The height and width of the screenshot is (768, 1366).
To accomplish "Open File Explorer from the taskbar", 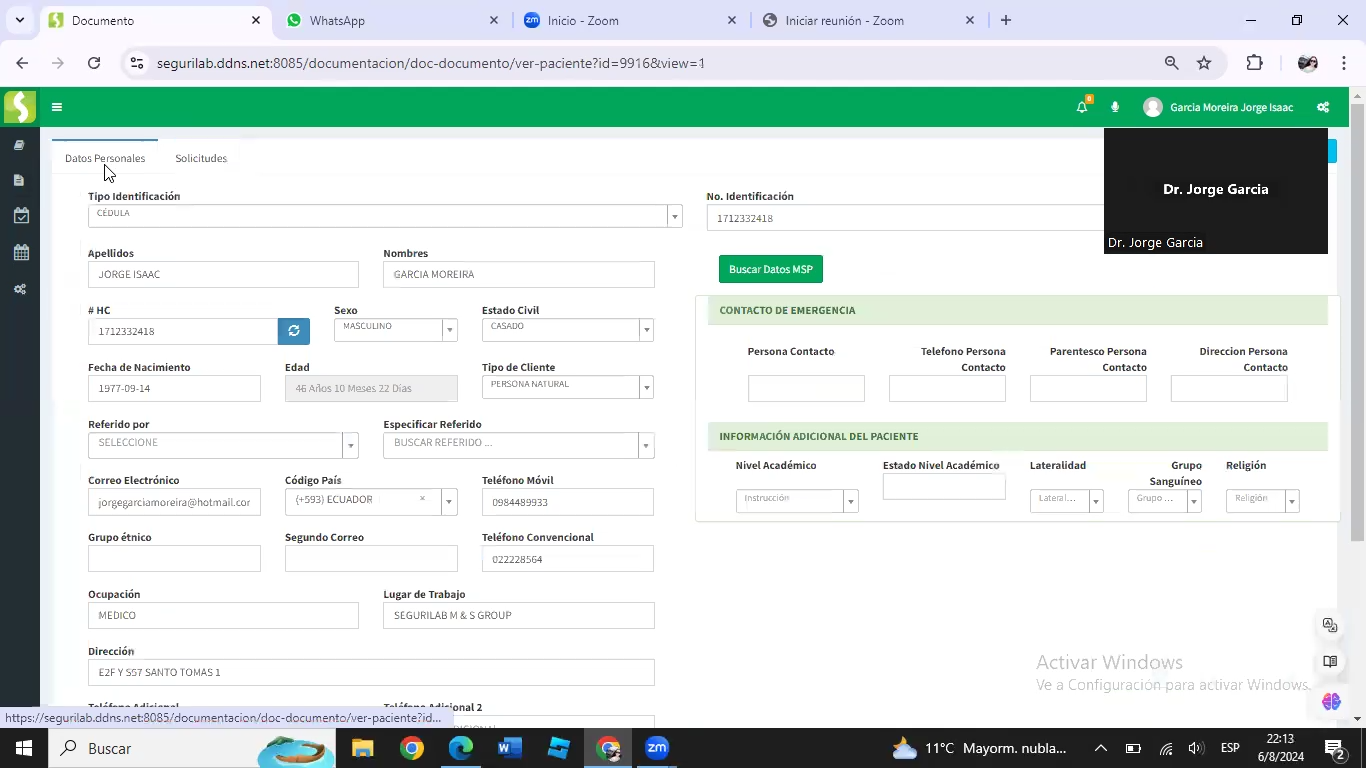I will [x=362, y=748].
